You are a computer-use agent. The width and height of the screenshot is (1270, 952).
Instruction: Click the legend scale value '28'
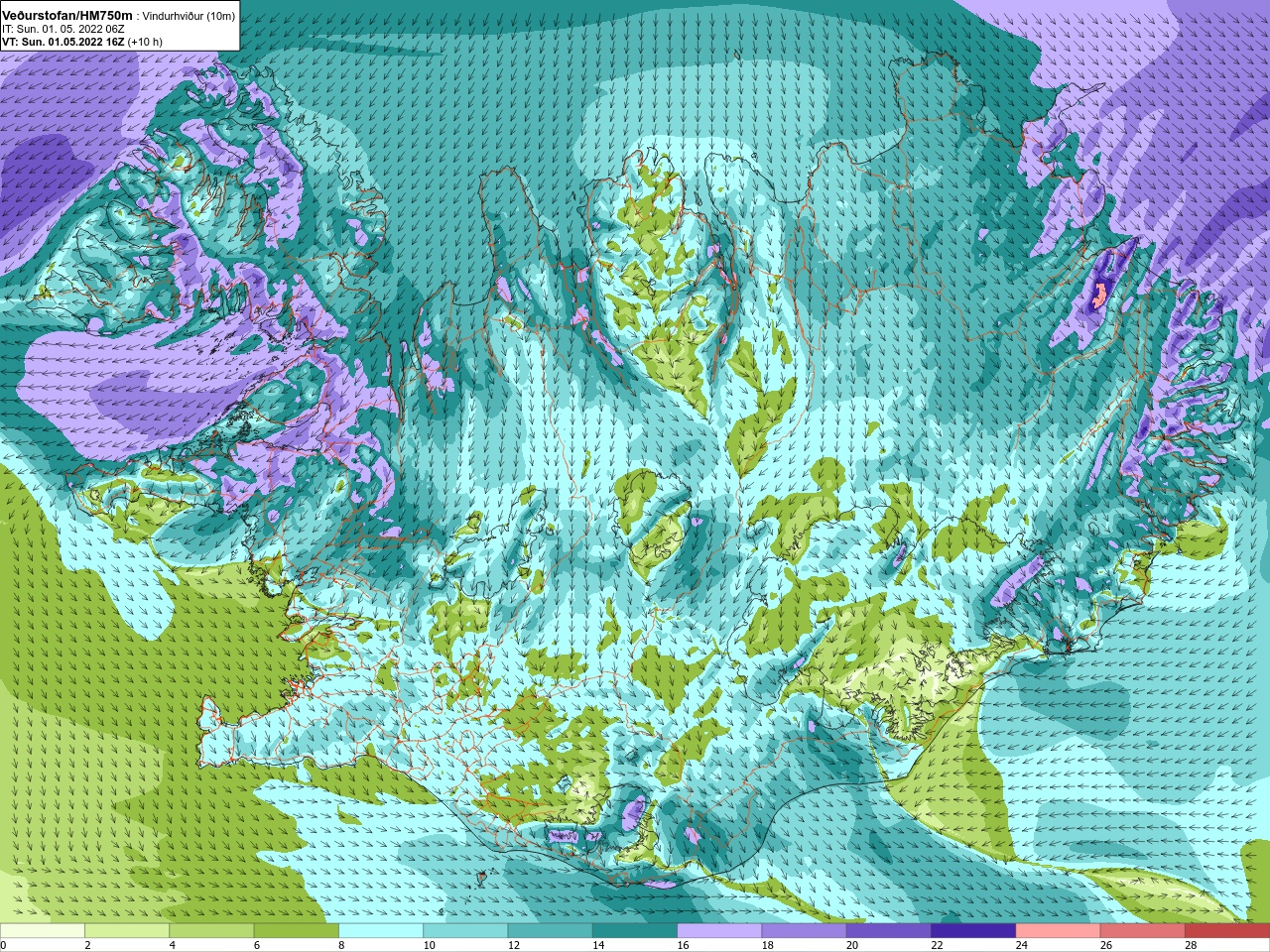click(1191, 945)
